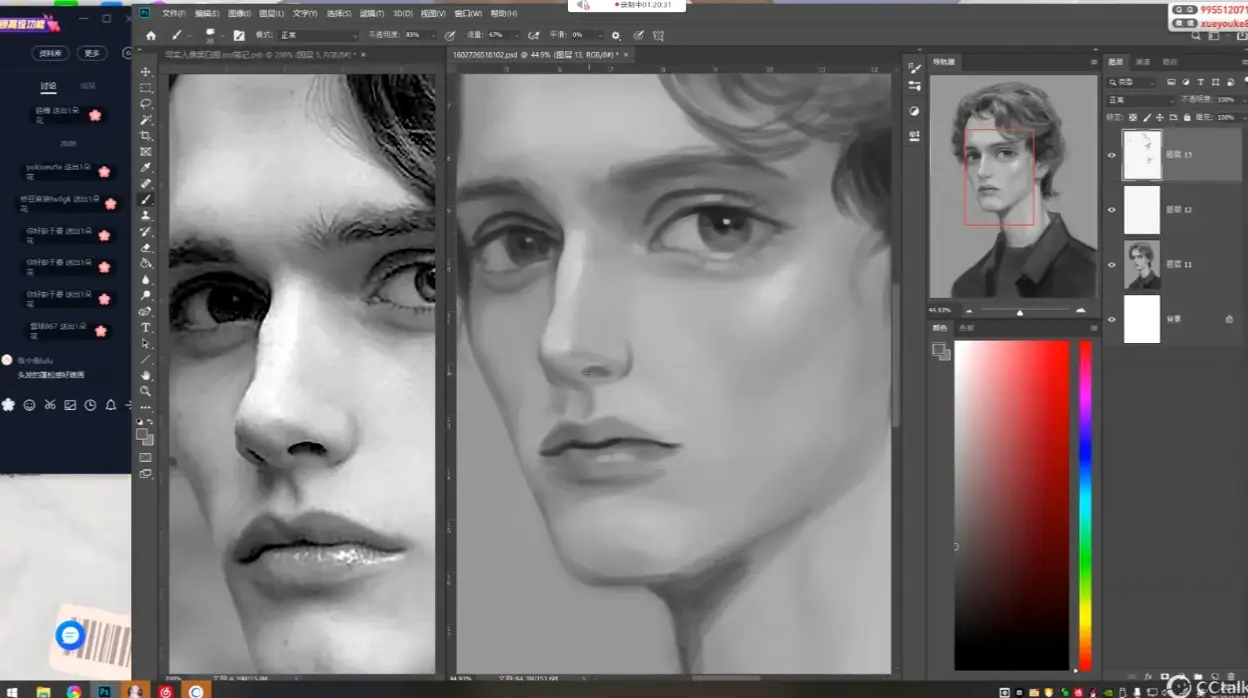Select the Eraser tool
The width and height of the screenshot is (1248, 698).
[146, 247]
